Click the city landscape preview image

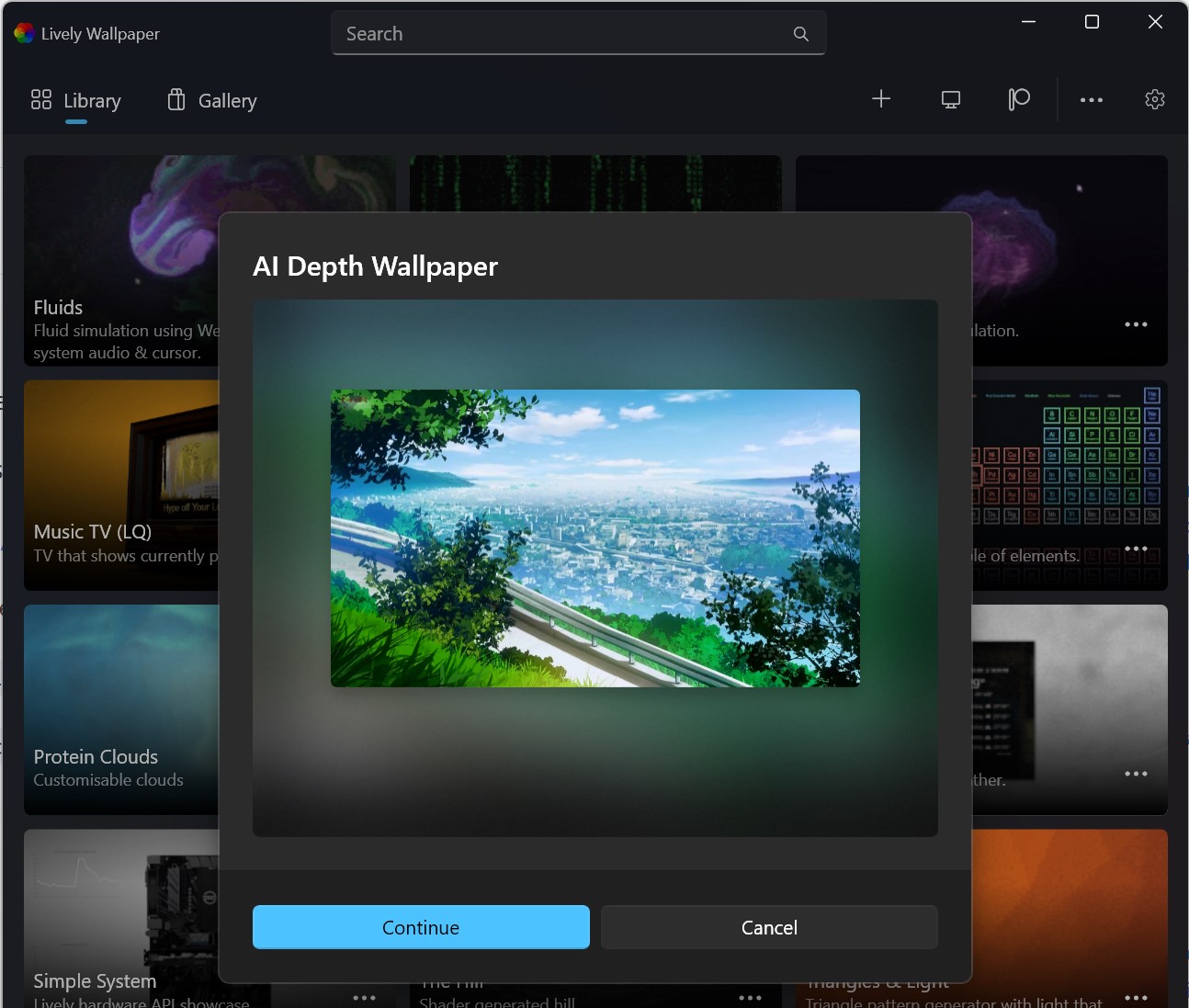click(x=594, y=538)
